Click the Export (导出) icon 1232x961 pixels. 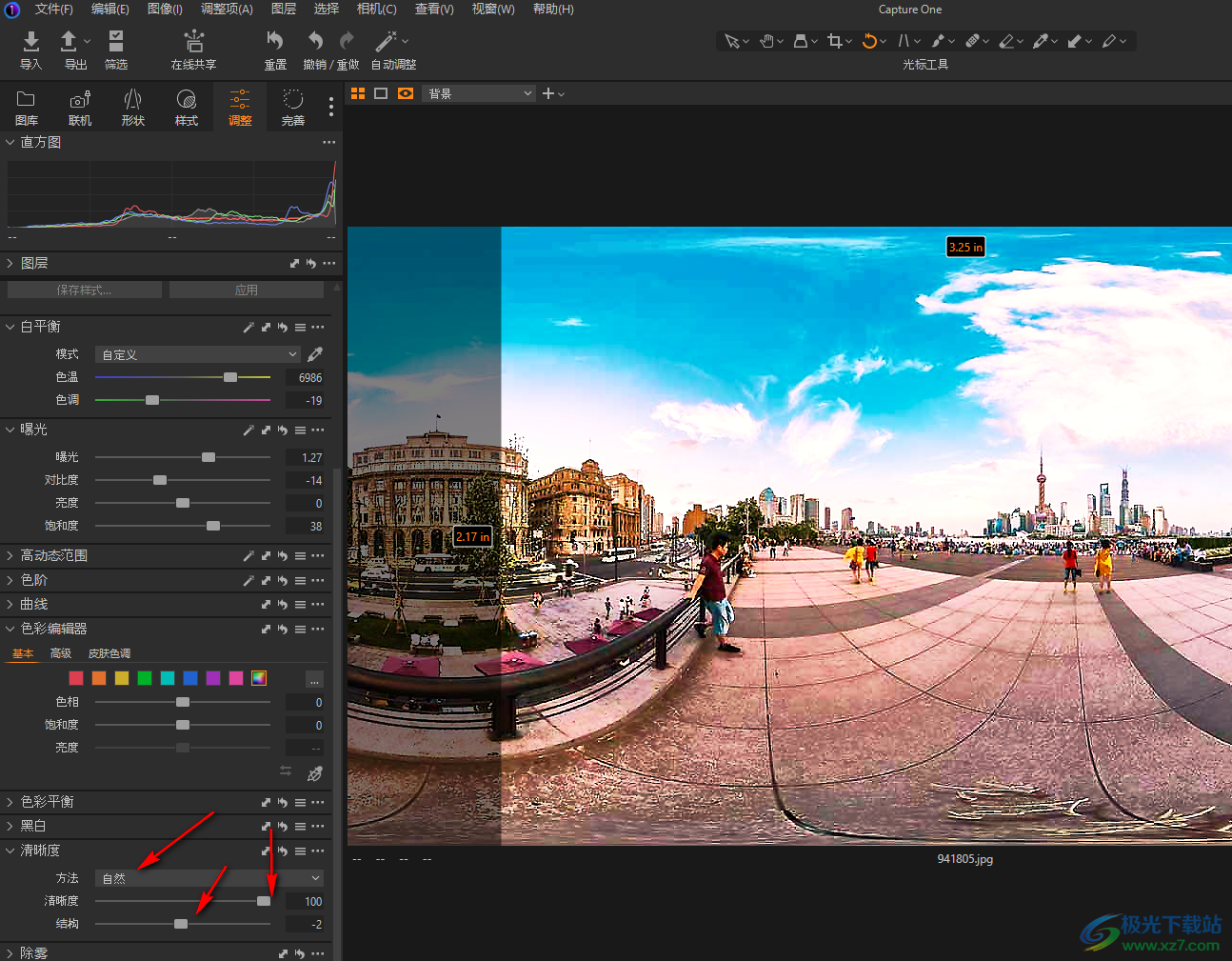pos(70,41)
